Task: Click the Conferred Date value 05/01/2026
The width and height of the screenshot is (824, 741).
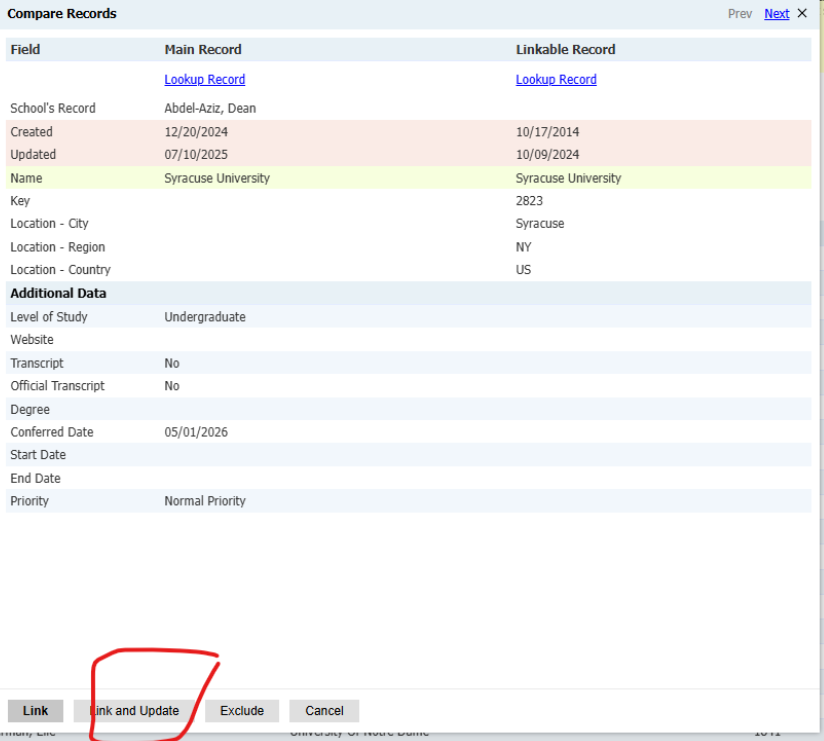Action: coord(196,432)
